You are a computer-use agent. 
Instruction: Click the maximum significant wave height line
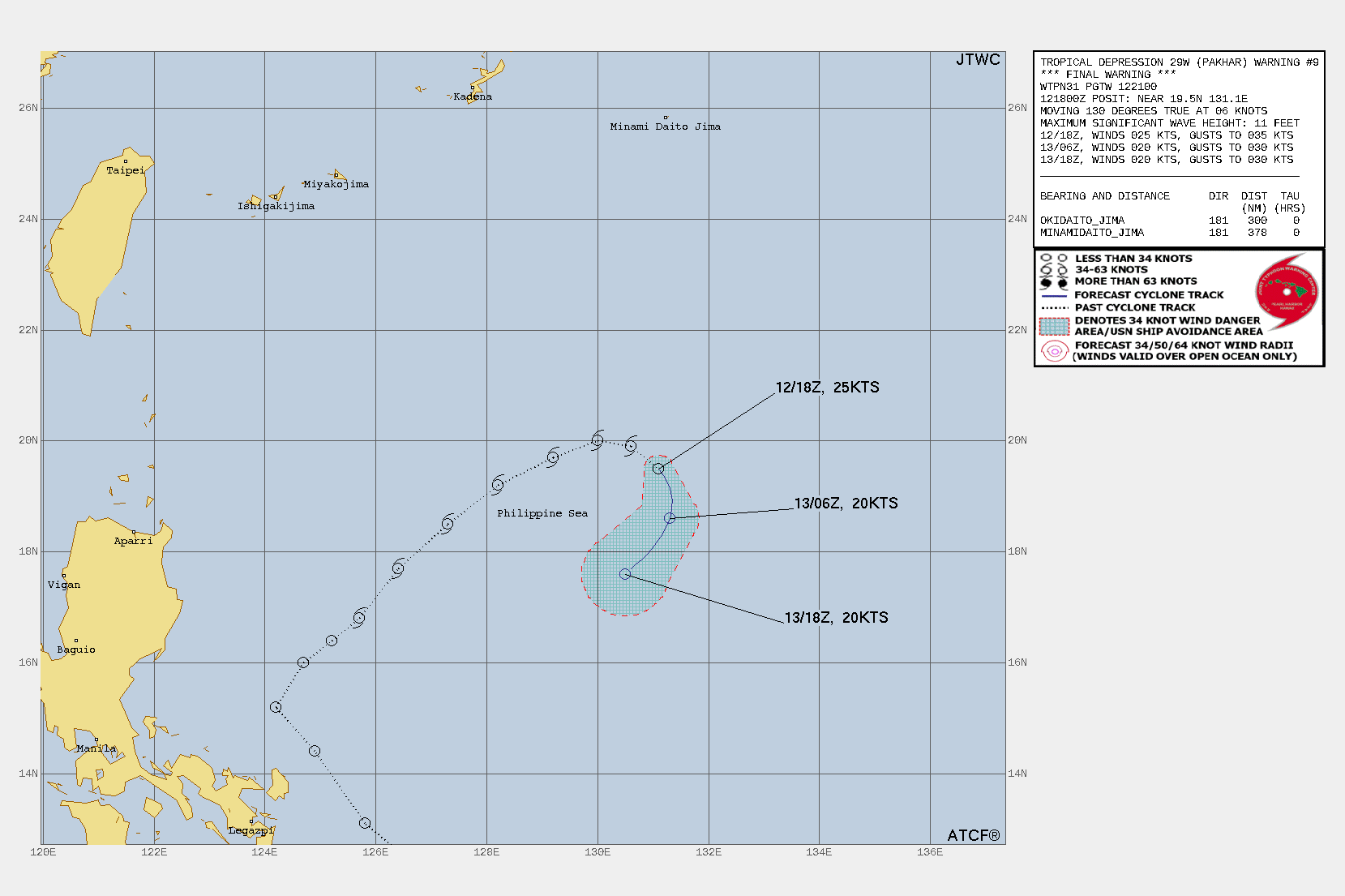pos(1170,123)
